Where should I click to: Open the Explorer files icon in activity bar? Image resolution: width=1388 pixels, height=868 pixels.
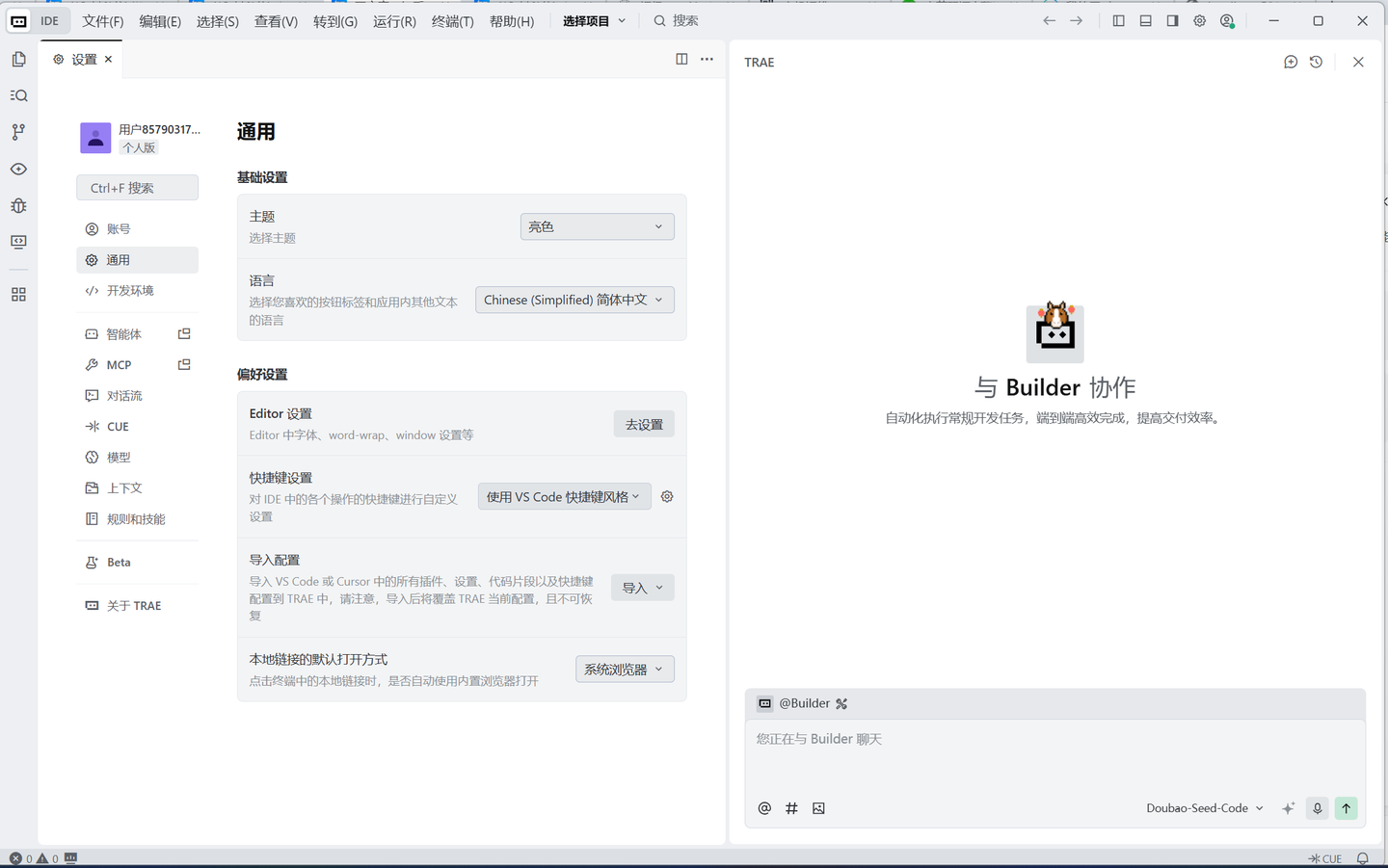[18, 60]
